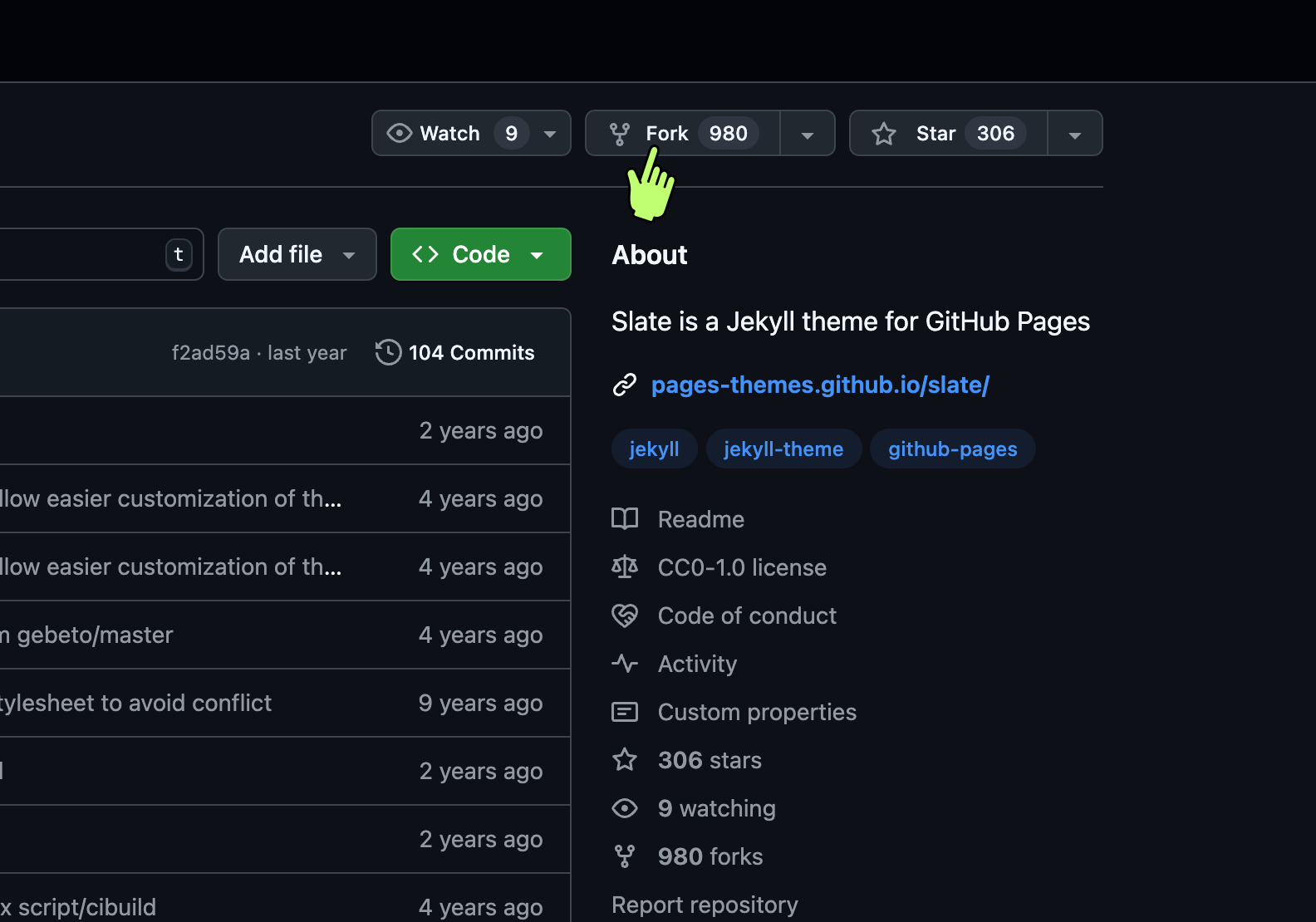Select the jekyll topic tag
Viewport: 1316px width, 922px height.
[655, 449]
